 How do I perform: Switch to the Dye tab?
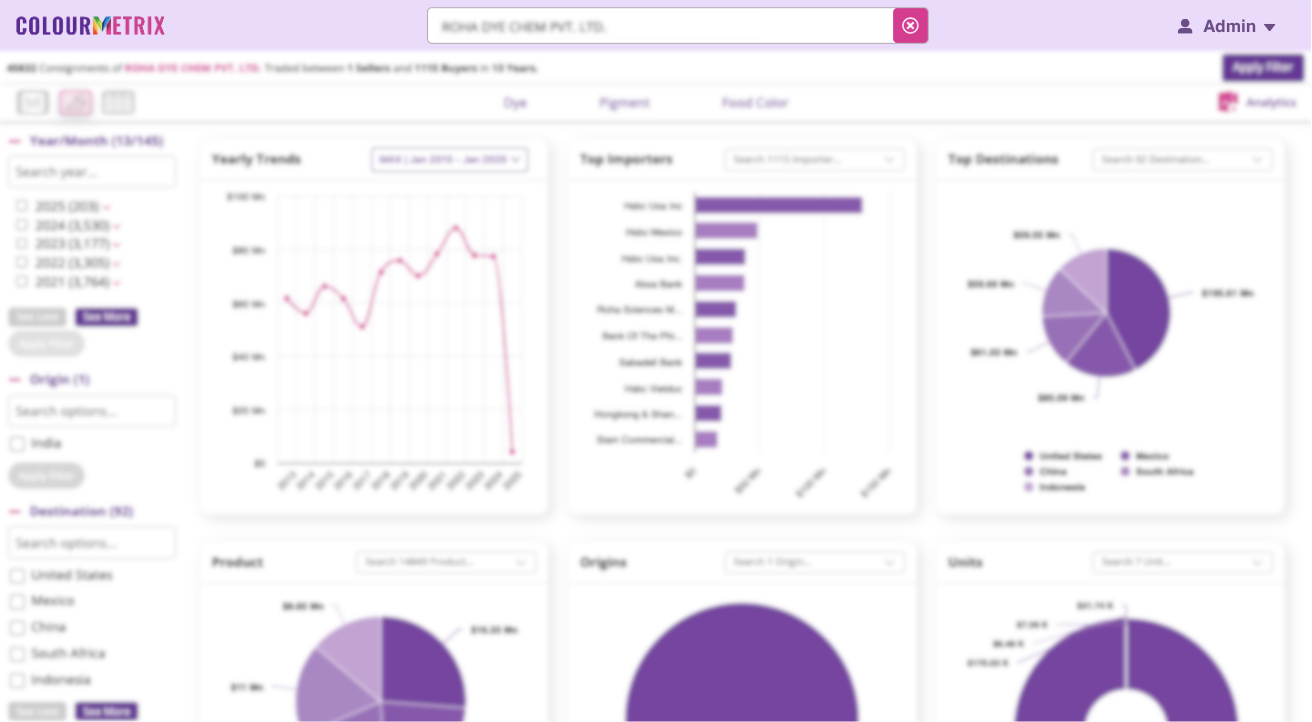[515, 103]
